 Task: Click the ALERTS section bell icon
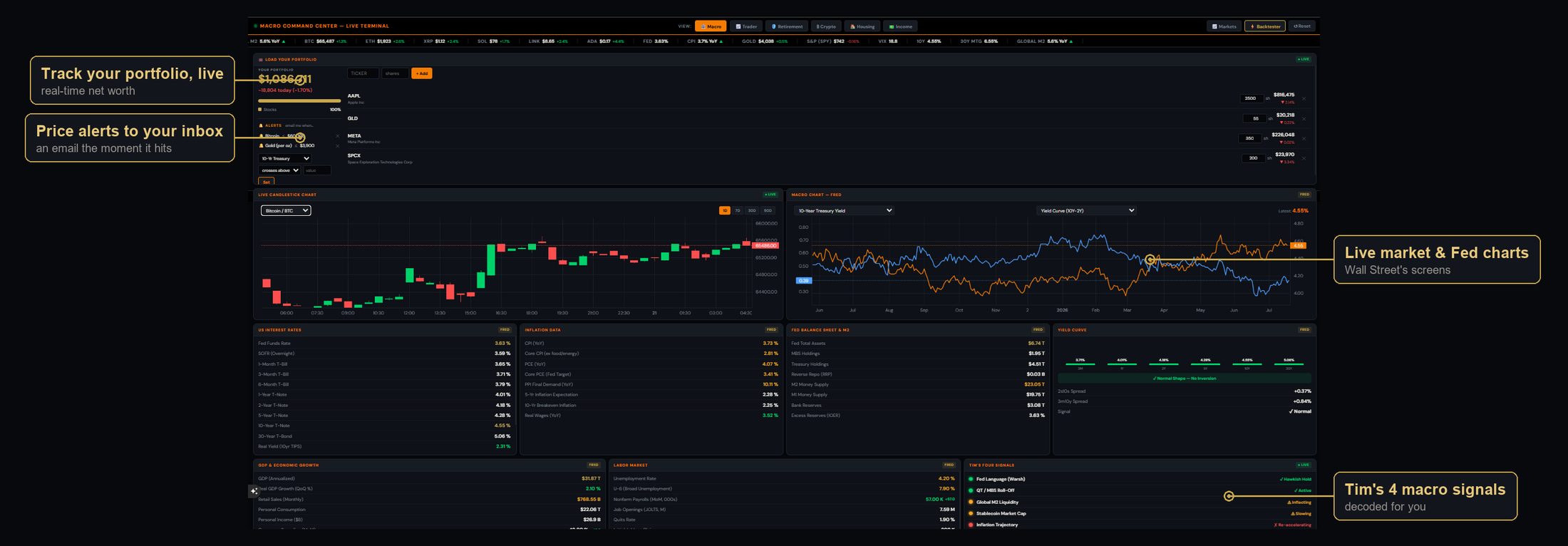(x=261, y=125)
